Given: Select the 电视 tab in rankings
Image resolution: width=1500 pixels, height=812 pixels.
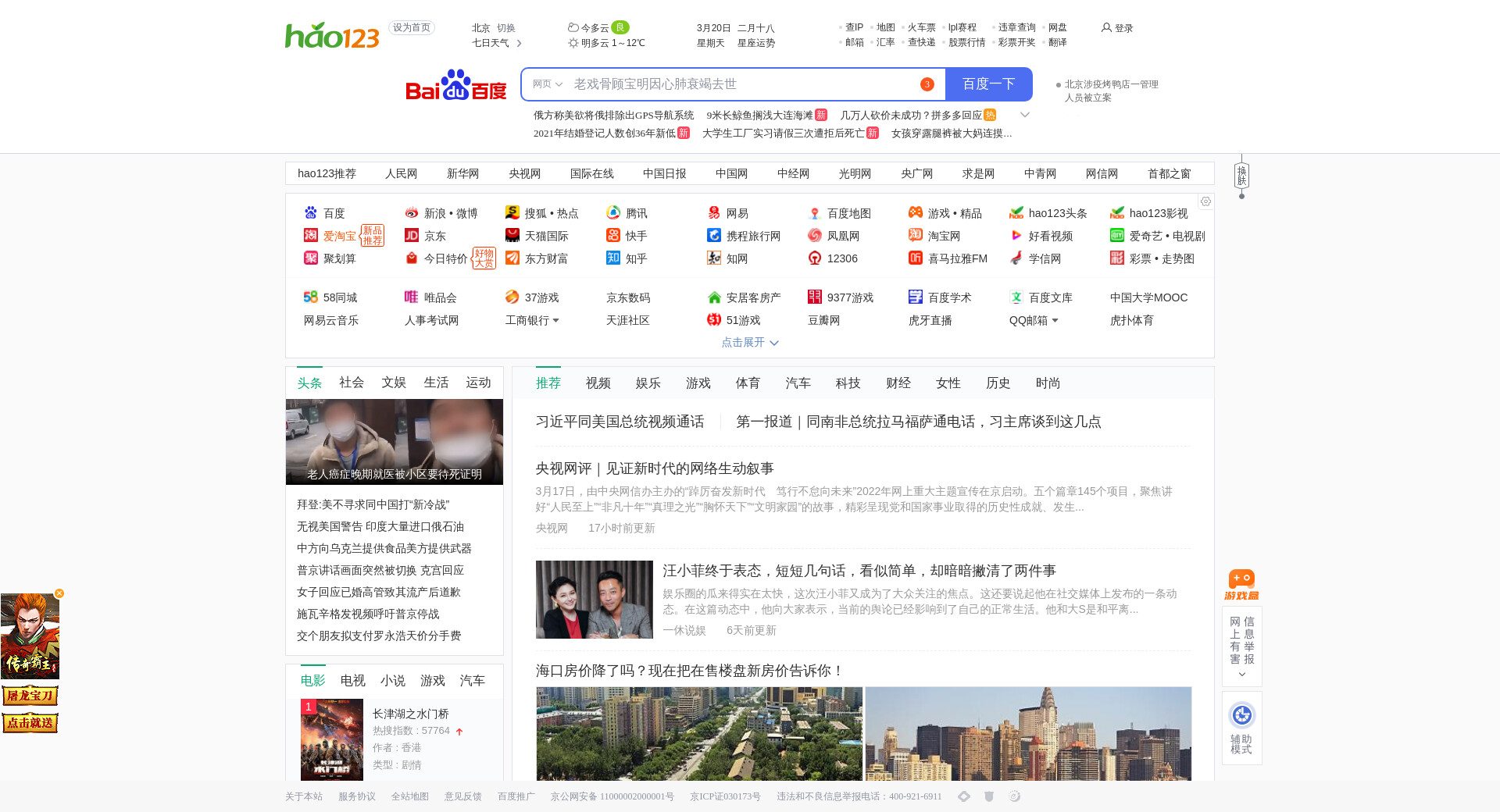Looking at the screenshot, I should pos(352,681).
